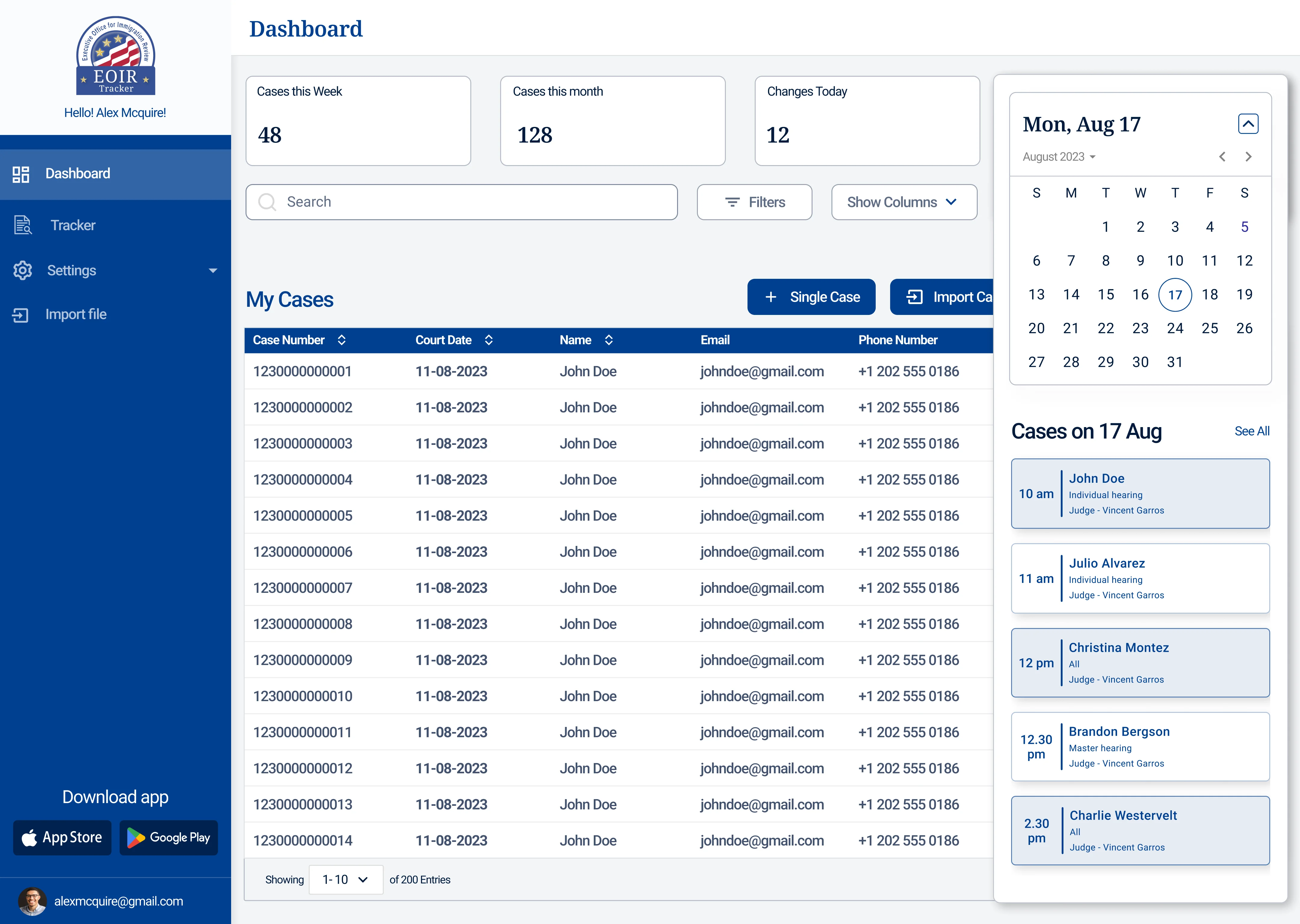Click the Import file arrow icon
The image size is (1300, 924).
tap(20, 315)
